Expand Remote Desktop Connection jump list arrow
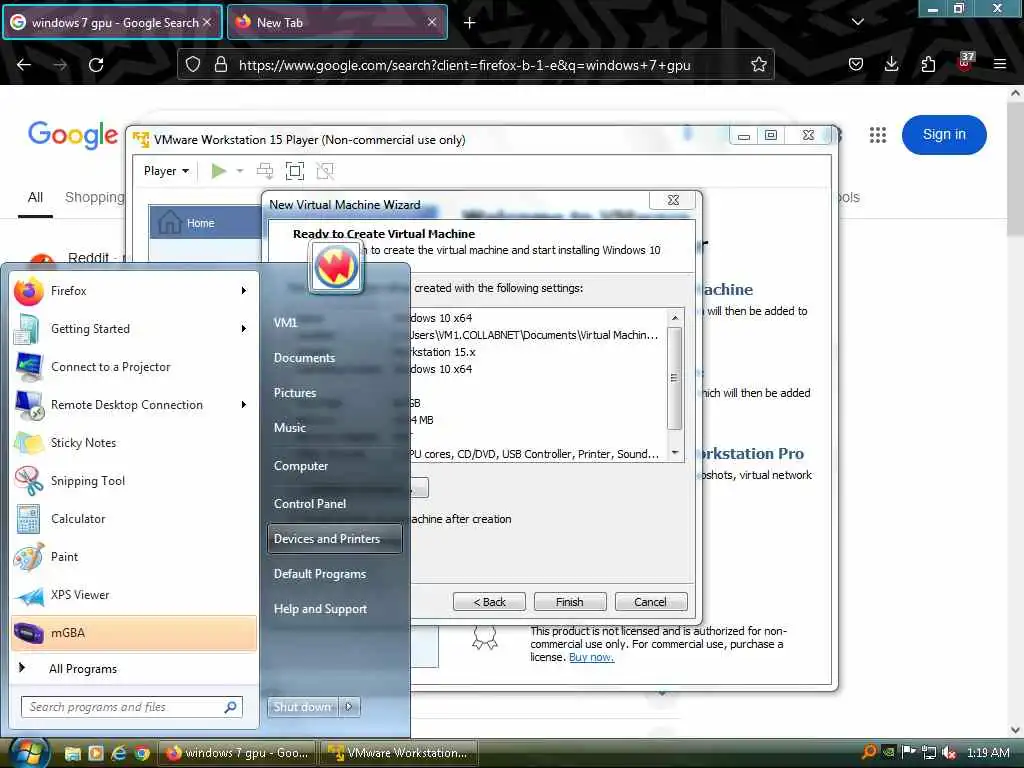The height and width of the screenshot is (768, 1024). coord(244,405)
